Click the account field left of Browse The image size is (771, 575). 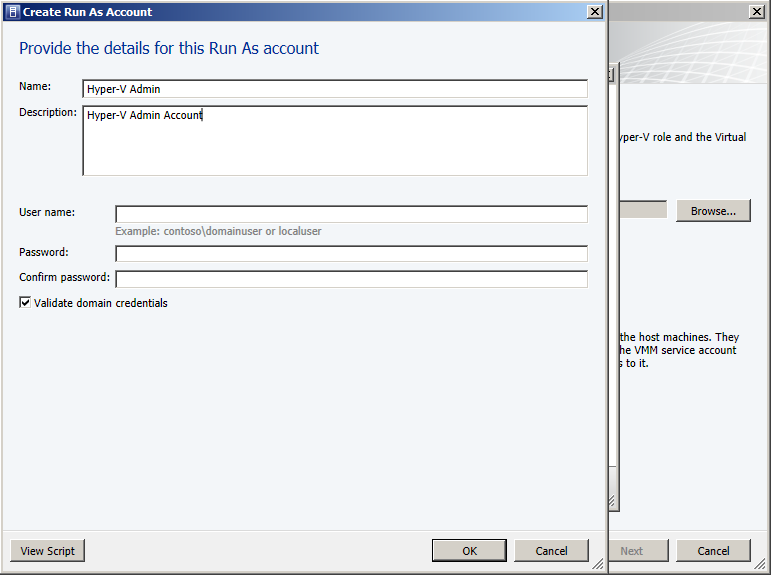pyautogui.click(x=642, y=210)
